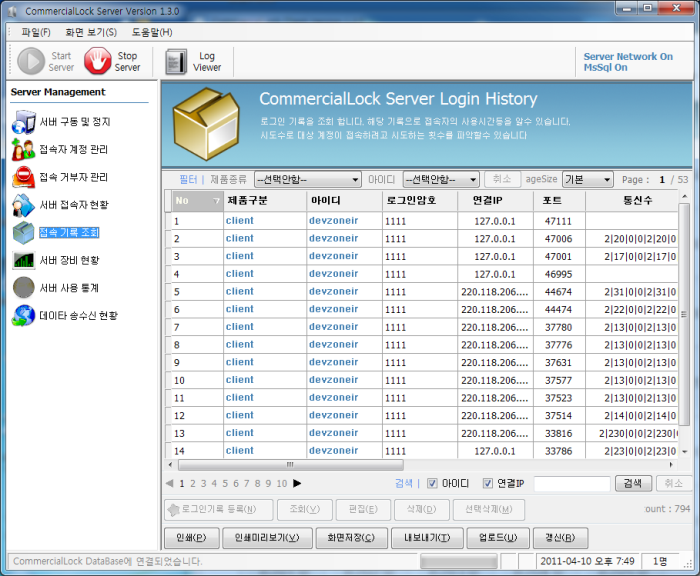Screen dimensions: 700x576
Task: Open the Log Viewer toolbar icon
Action: 175,62
